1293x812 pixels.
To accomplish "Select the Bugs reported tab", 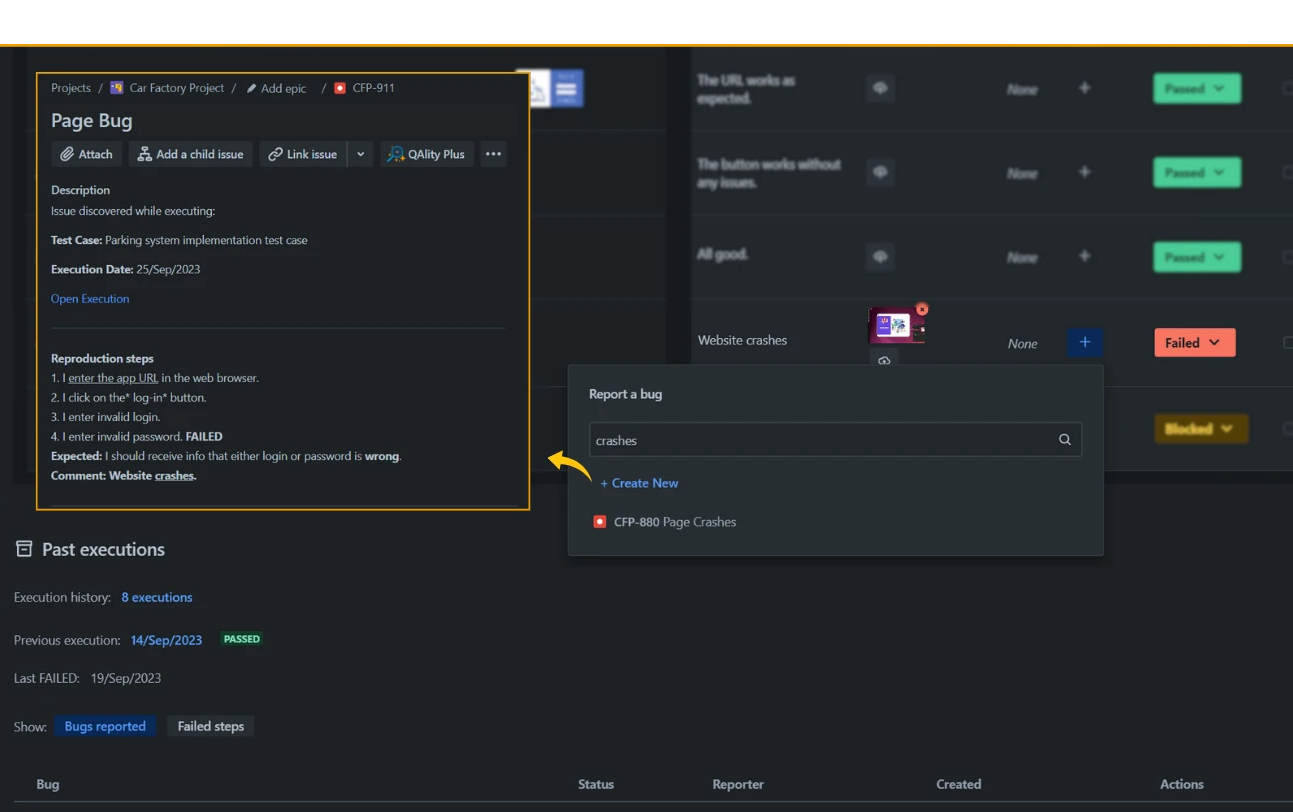I will point(105,725).
